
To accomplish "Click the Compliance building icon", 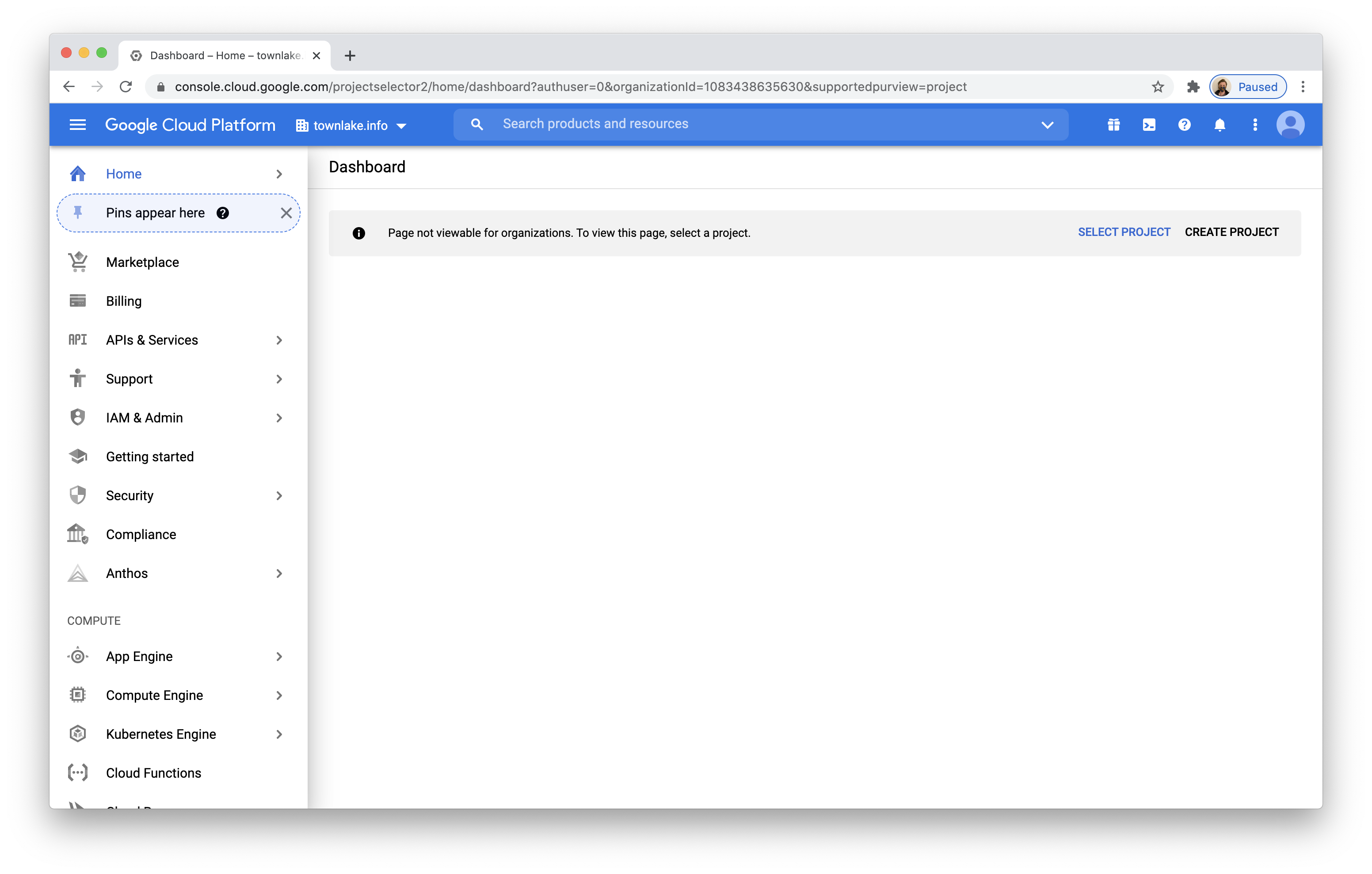I will [77, 534].
